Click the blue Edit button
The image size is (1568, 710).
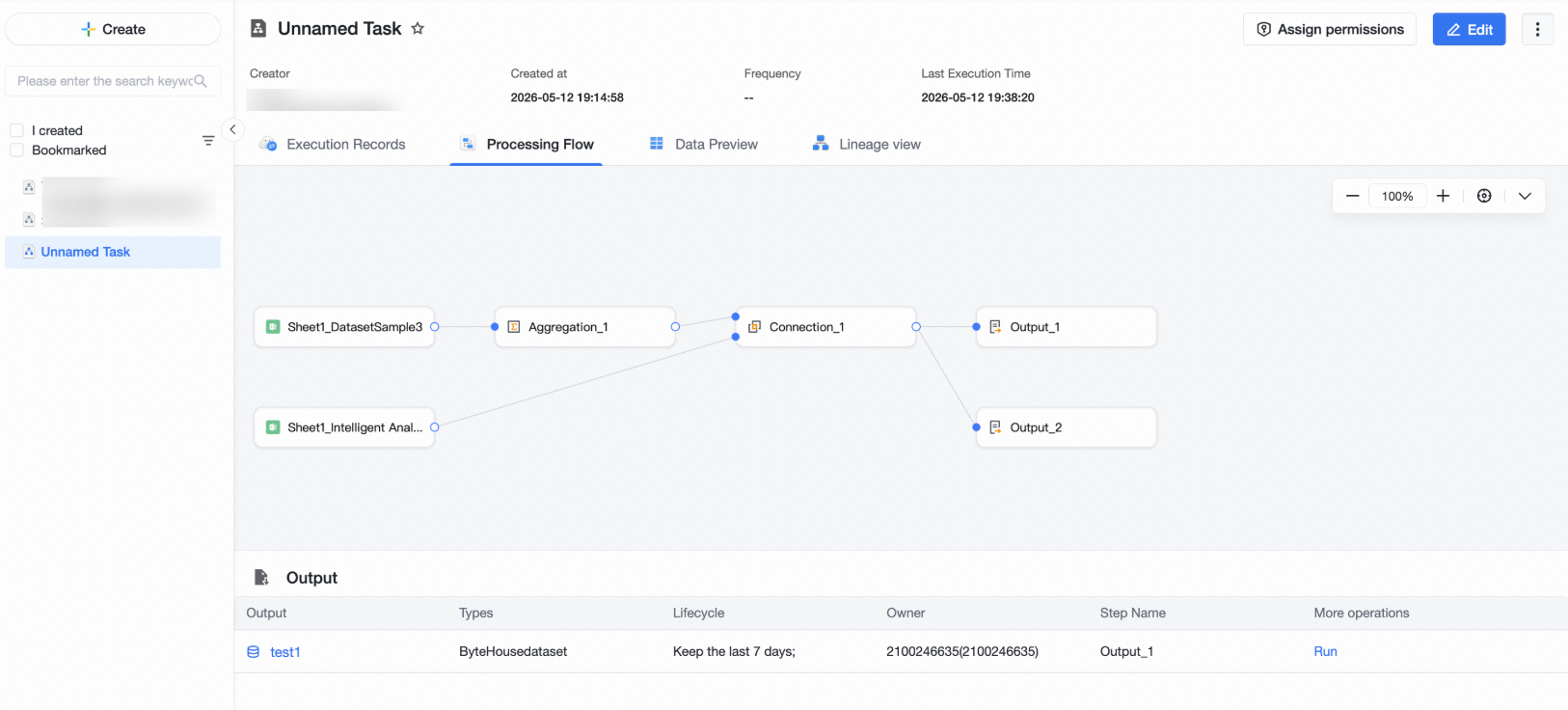[1469, 29]
